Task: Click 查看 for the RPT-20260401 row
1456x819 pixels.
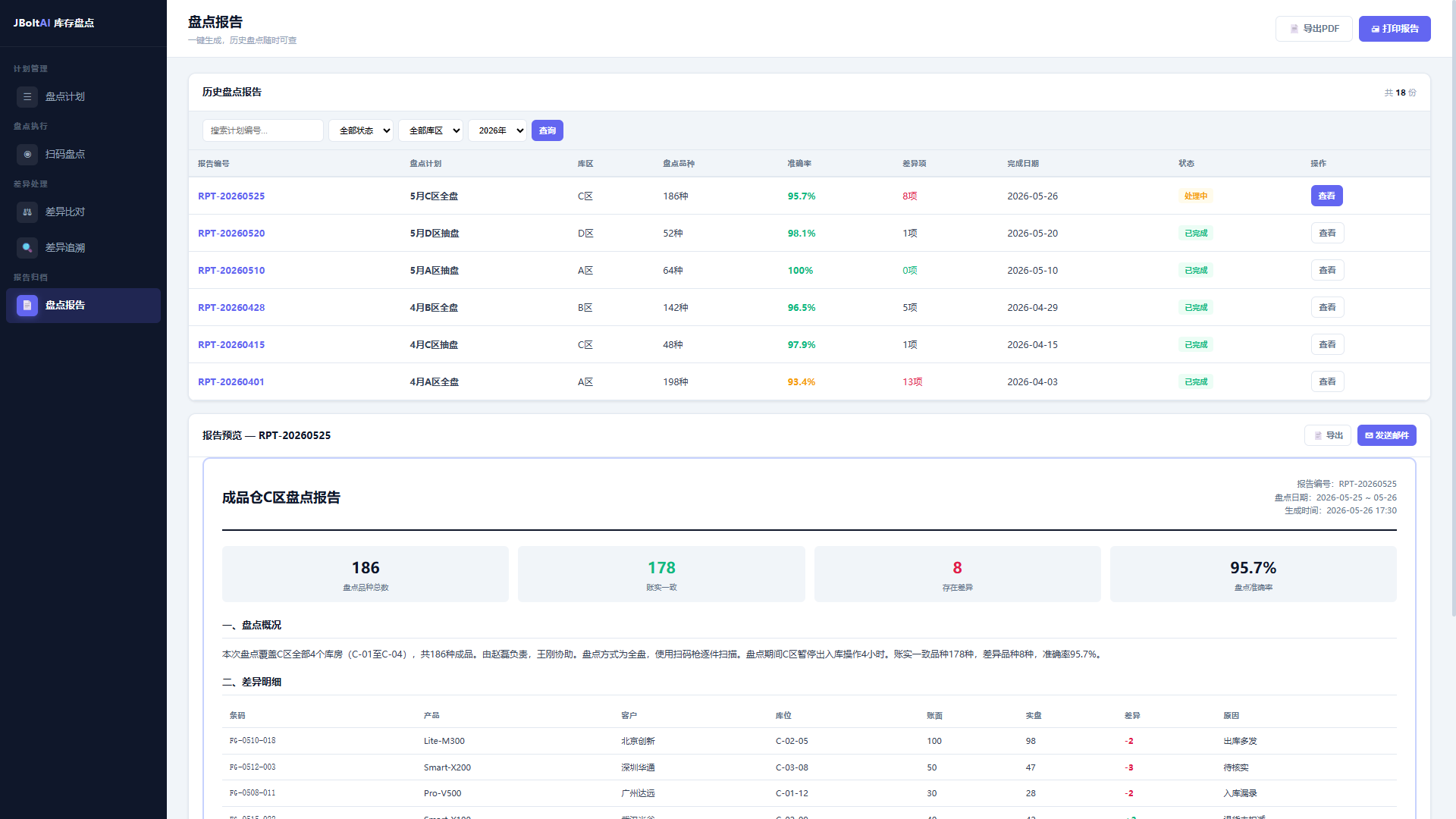Action: point(1327,382)
